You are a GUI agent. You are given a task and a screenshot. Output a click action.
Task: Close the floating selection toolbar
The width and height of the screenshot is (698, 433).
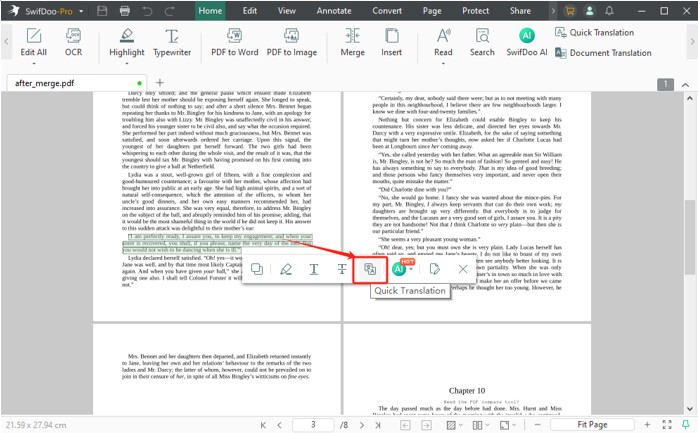click(x=463, y=269)
